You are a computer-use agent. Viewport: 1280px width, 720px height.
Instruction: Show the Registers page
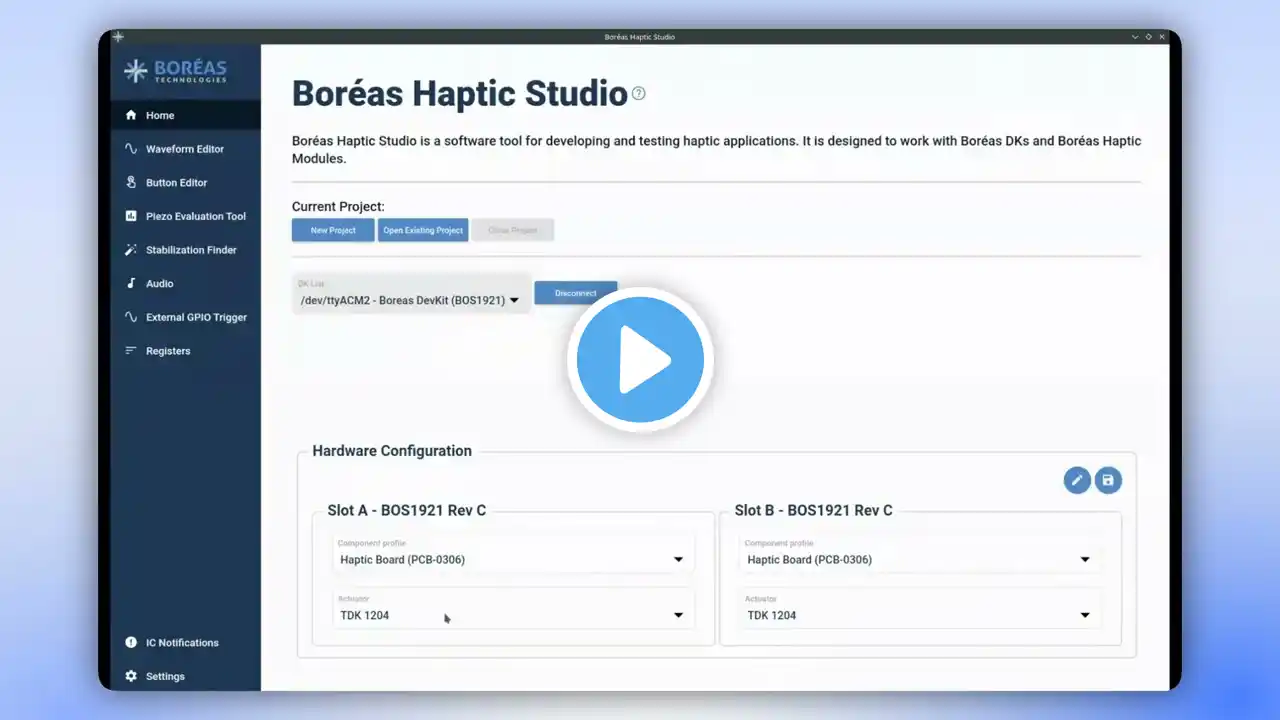(x=186, y=351)
